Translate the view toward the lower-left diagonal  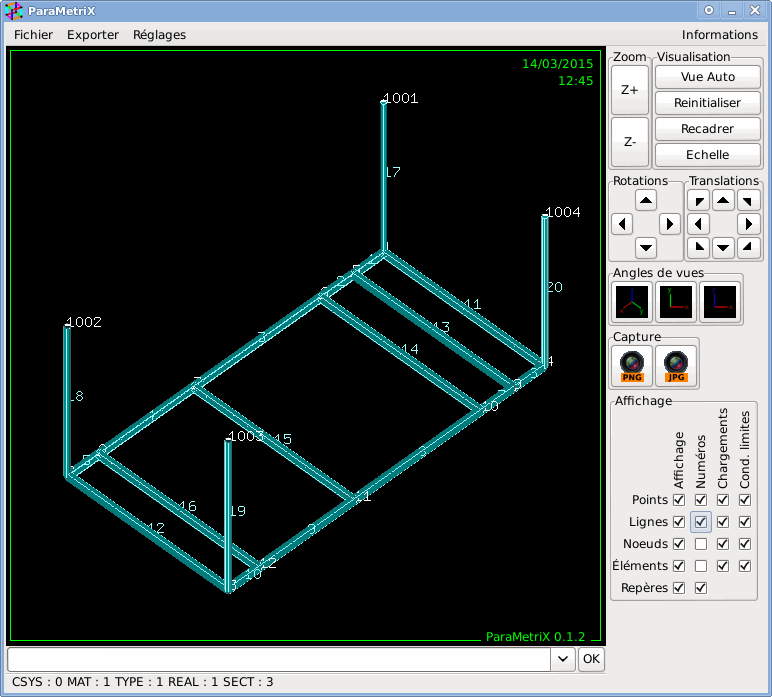(699, 248)
